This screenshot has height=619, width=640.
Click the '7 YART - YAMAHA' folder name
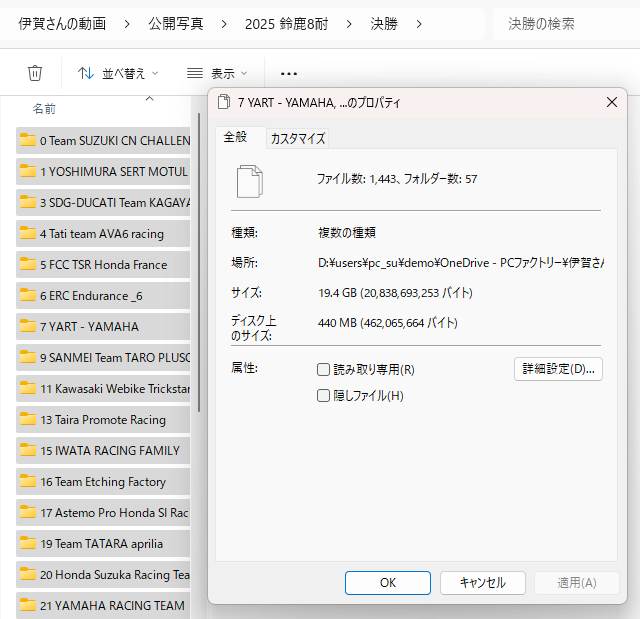(89, 327)
